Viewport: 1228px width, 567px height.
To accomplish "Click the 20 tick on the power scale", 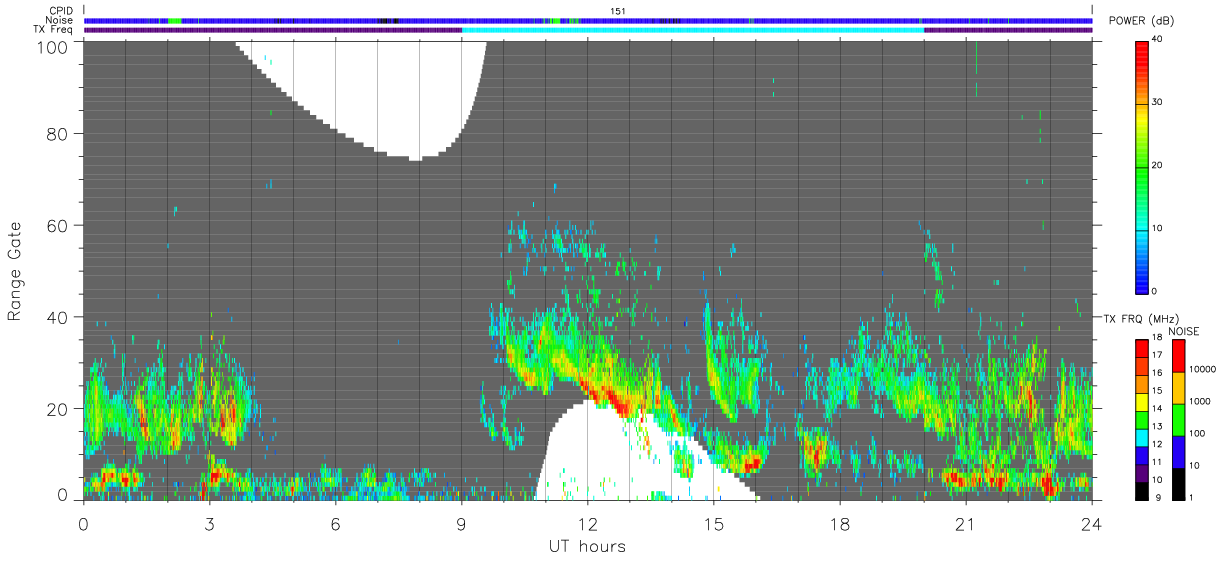I will pyautogui.click(x=1156, y=166).
